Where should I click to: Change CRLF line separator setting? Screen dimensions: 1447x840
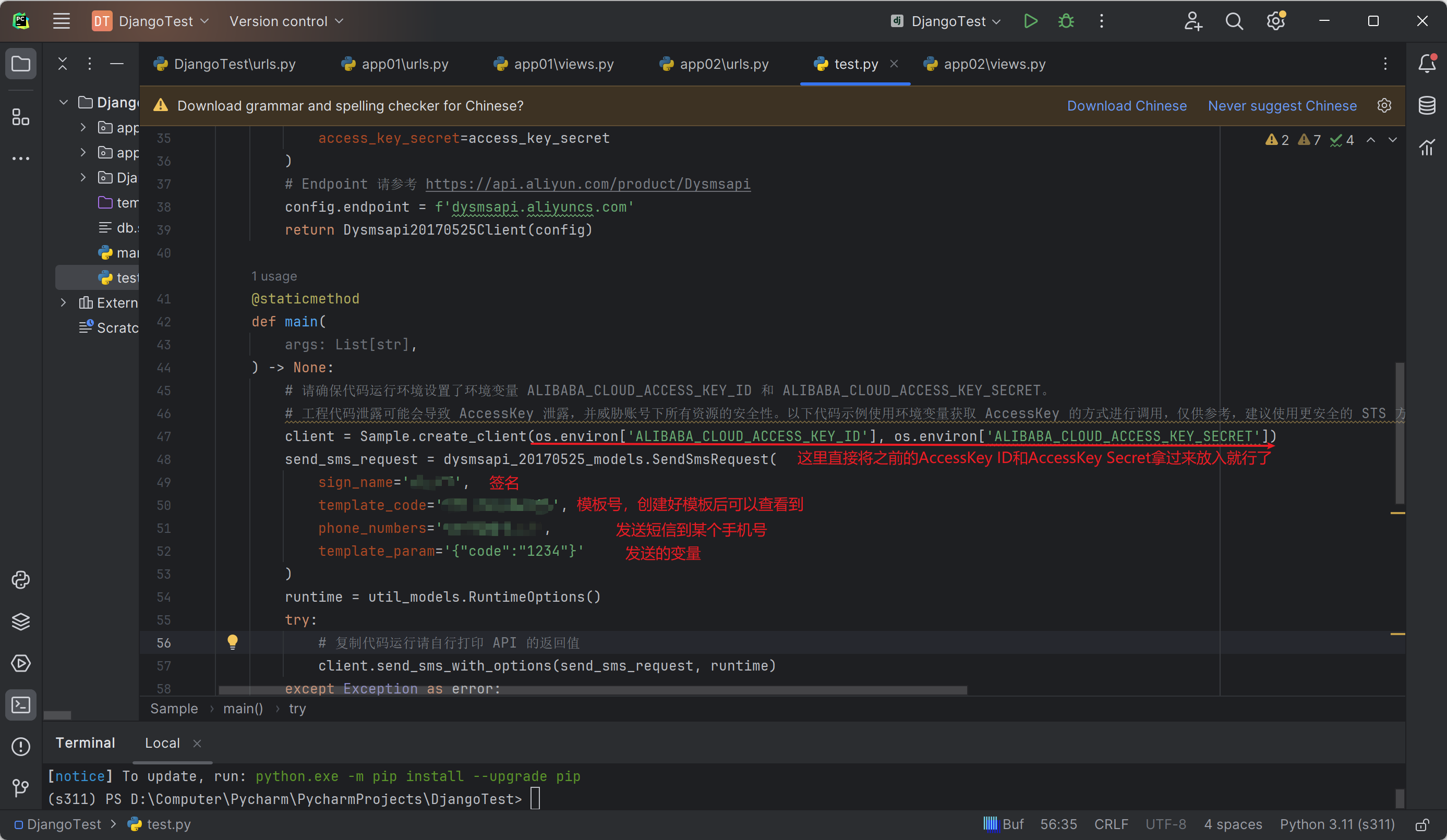tap(1111, 824)
